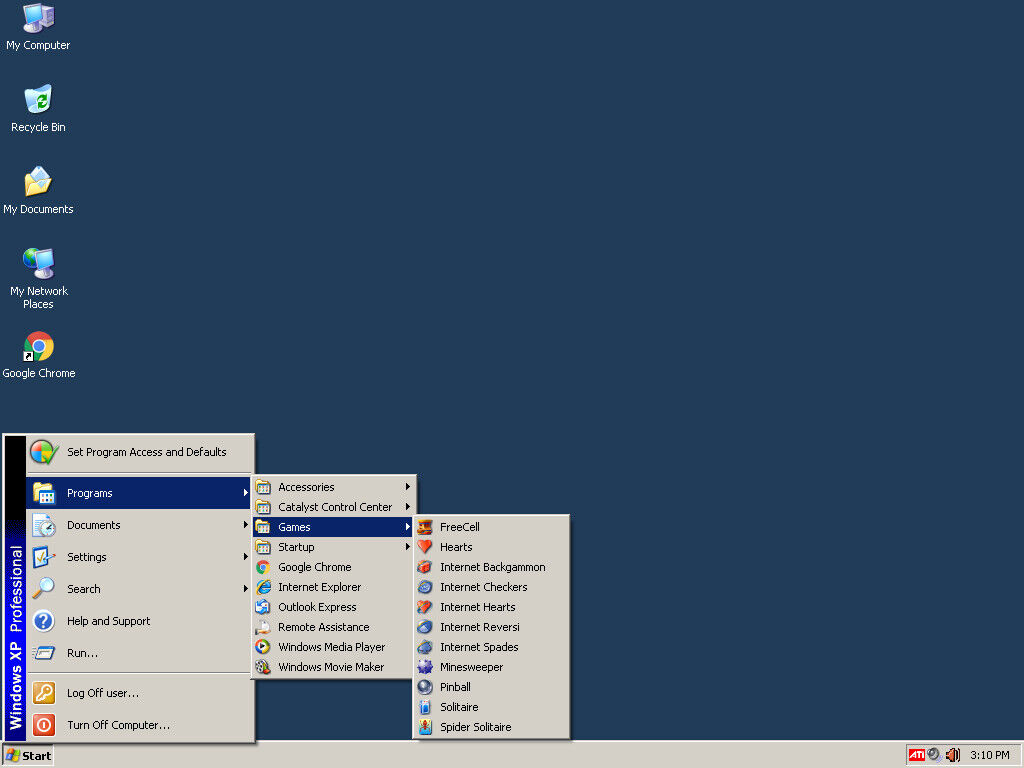Click the Minesweeper mine icon

coord(425,667)
